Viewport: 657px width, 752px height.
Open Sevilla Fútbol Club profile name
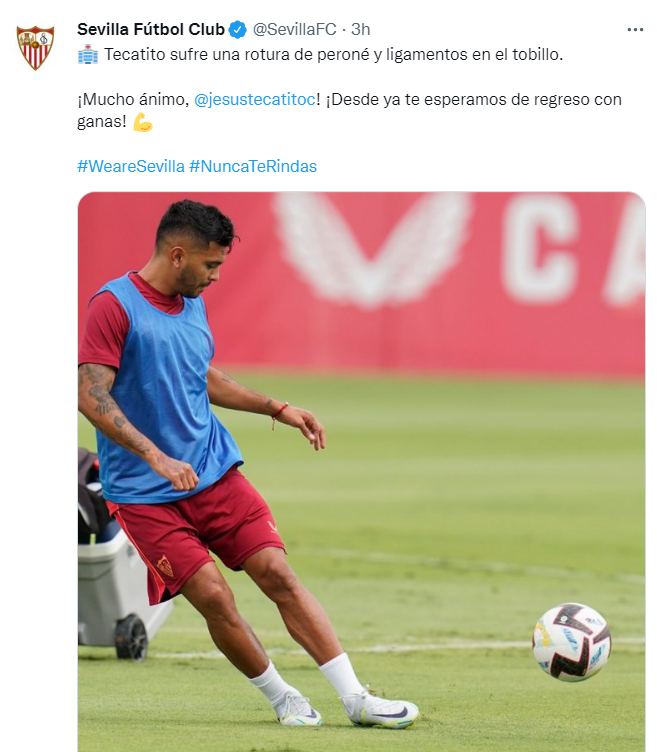tap(151, 29)
